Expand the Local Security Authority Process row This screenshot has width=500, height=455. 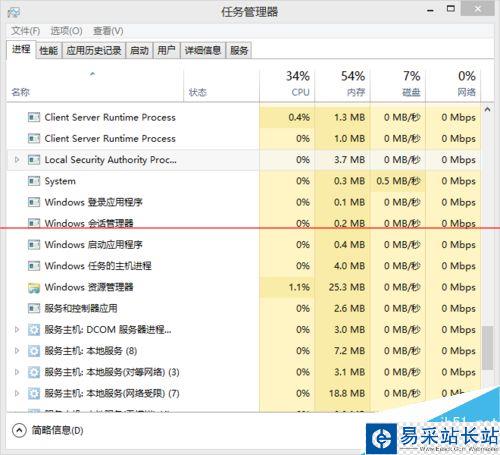click(17, 160)
